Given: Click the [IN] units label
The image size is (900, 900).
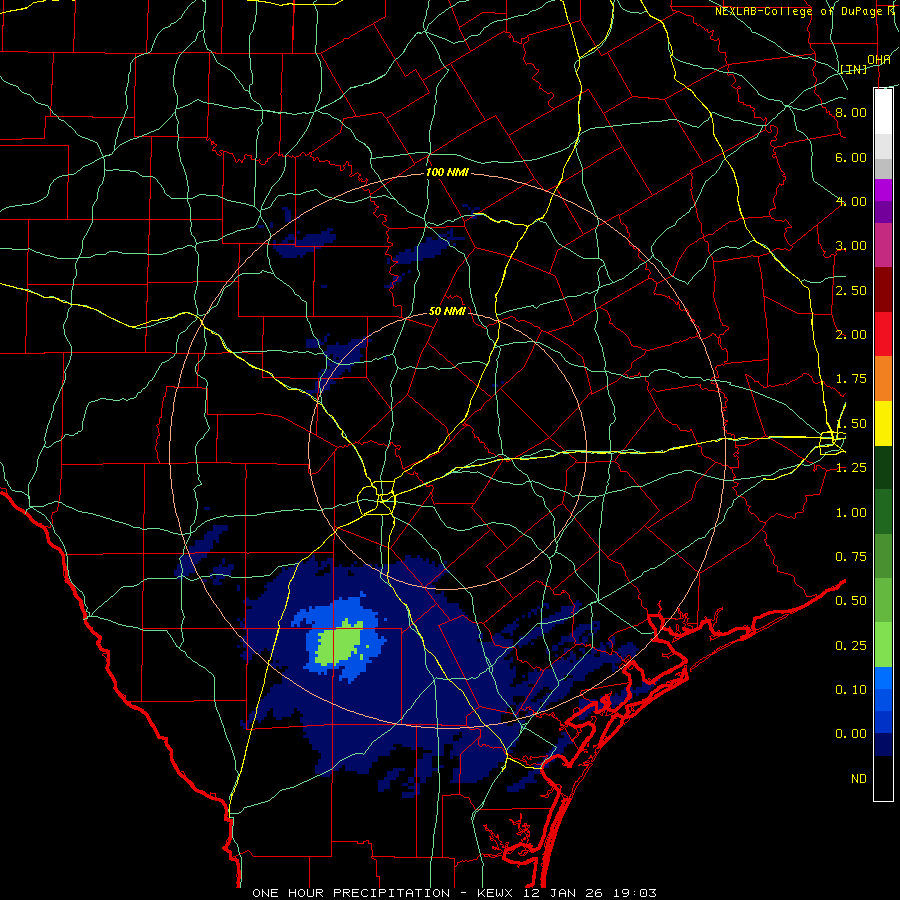Looking at the screenshot, I should (x=854, y=69).
